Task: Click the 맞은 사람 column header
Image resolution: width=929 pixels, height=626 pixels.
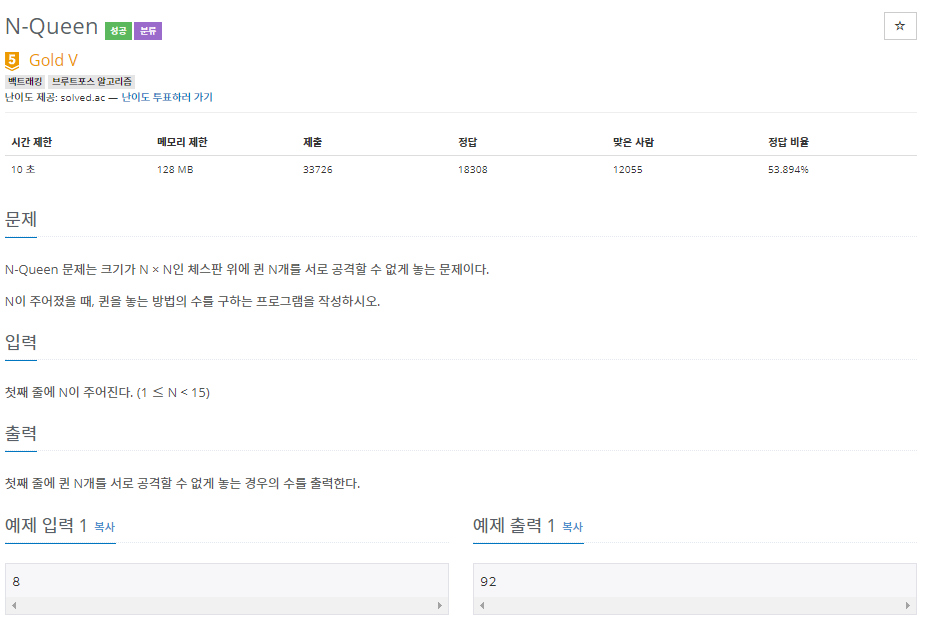Action: pos(633,142)
